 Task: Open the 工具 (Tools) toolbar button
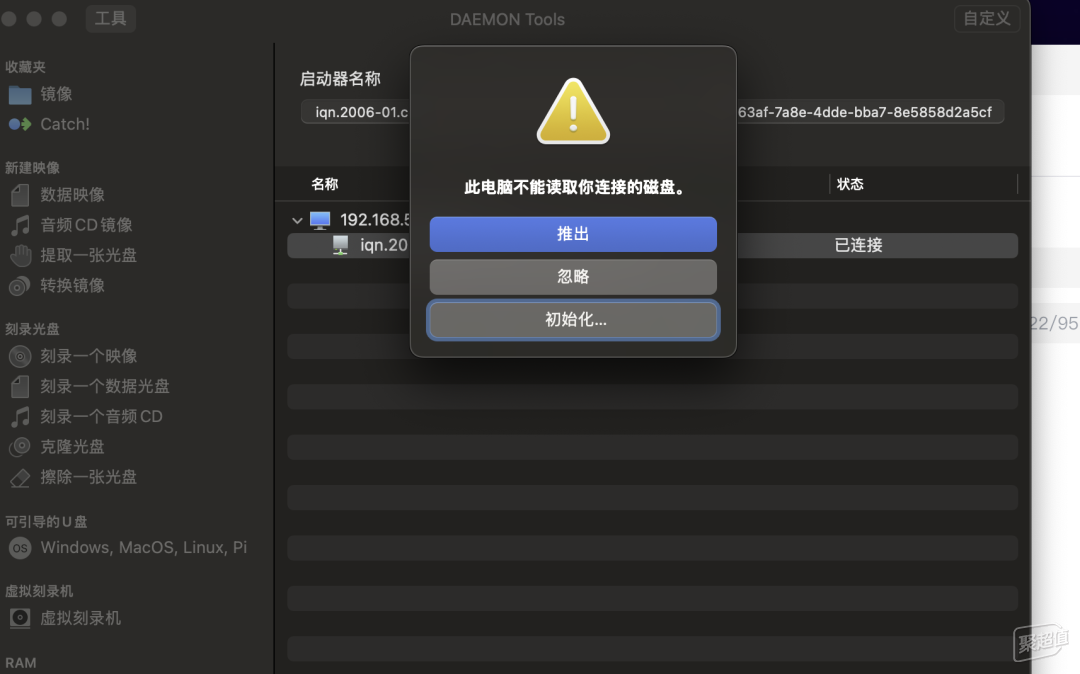click(x=110, y=19)
